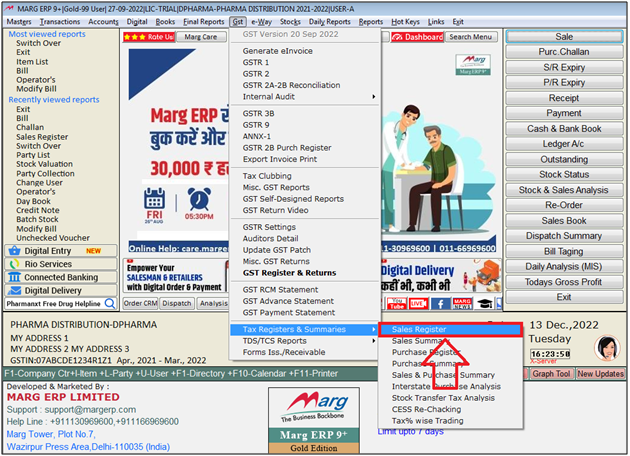Open the YouTube icon link

[x=397, y=304]
